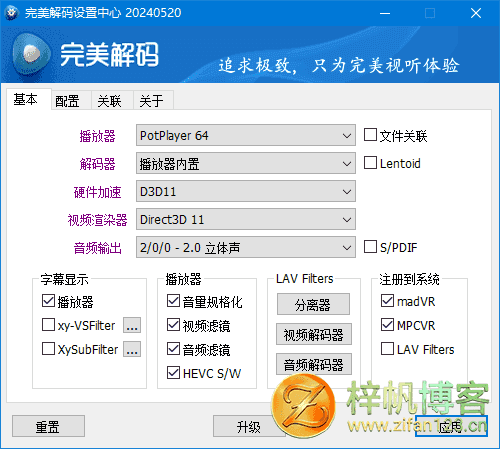Click the 硬件加速 label
Image resolution: width=500 pixels, height=449 pixels.
98,192
